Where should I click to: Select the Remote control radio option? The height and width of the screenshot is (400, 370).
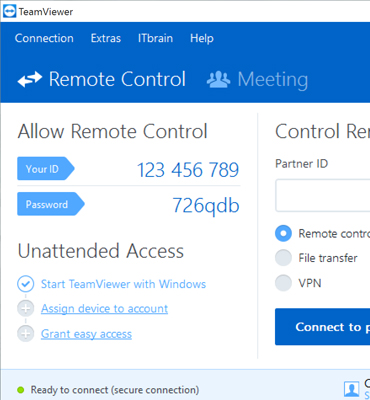click(x=283, y=233)
